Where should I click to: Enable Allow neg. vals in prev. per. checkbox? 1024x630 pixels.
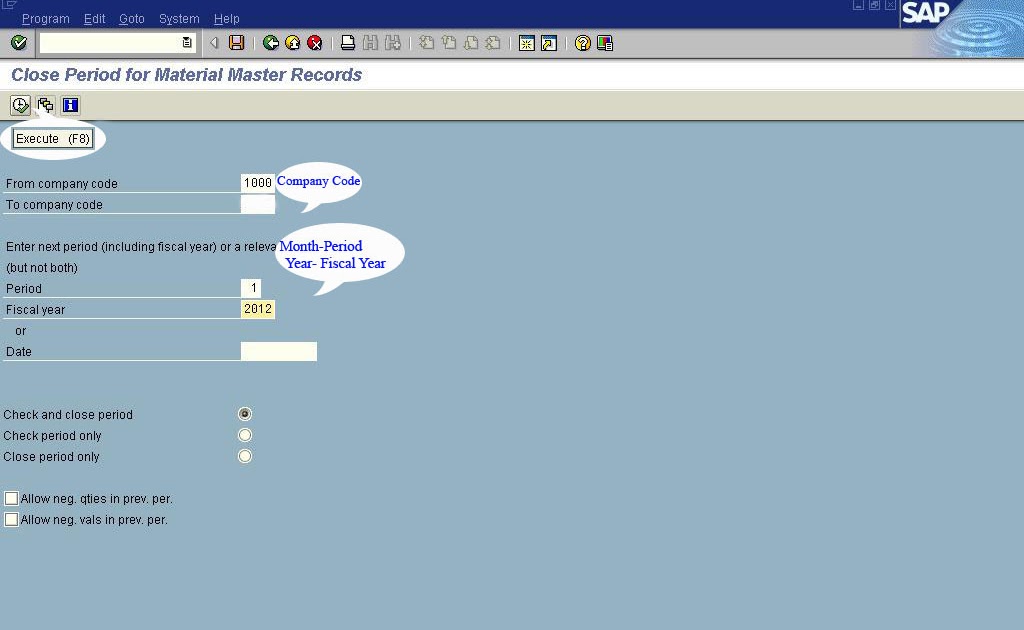point(11,520)
